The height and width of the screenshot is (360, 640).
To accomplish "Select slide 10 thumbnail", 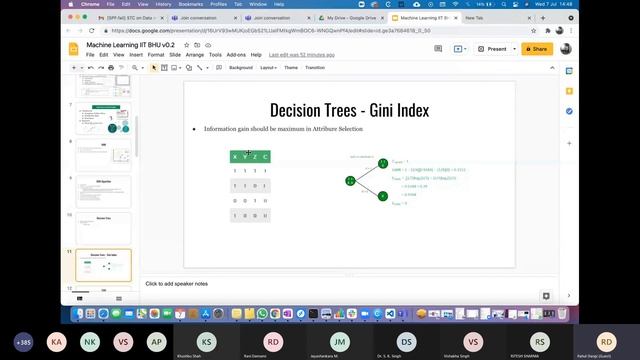I will 104,229.
